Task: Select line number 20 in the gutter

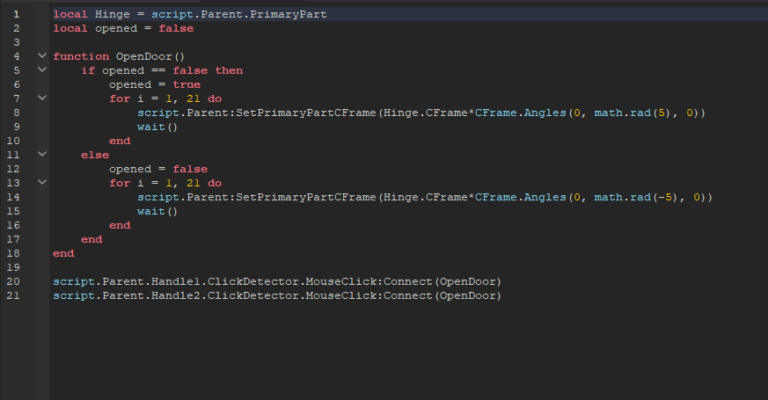Action: click(x=15, y=282)
